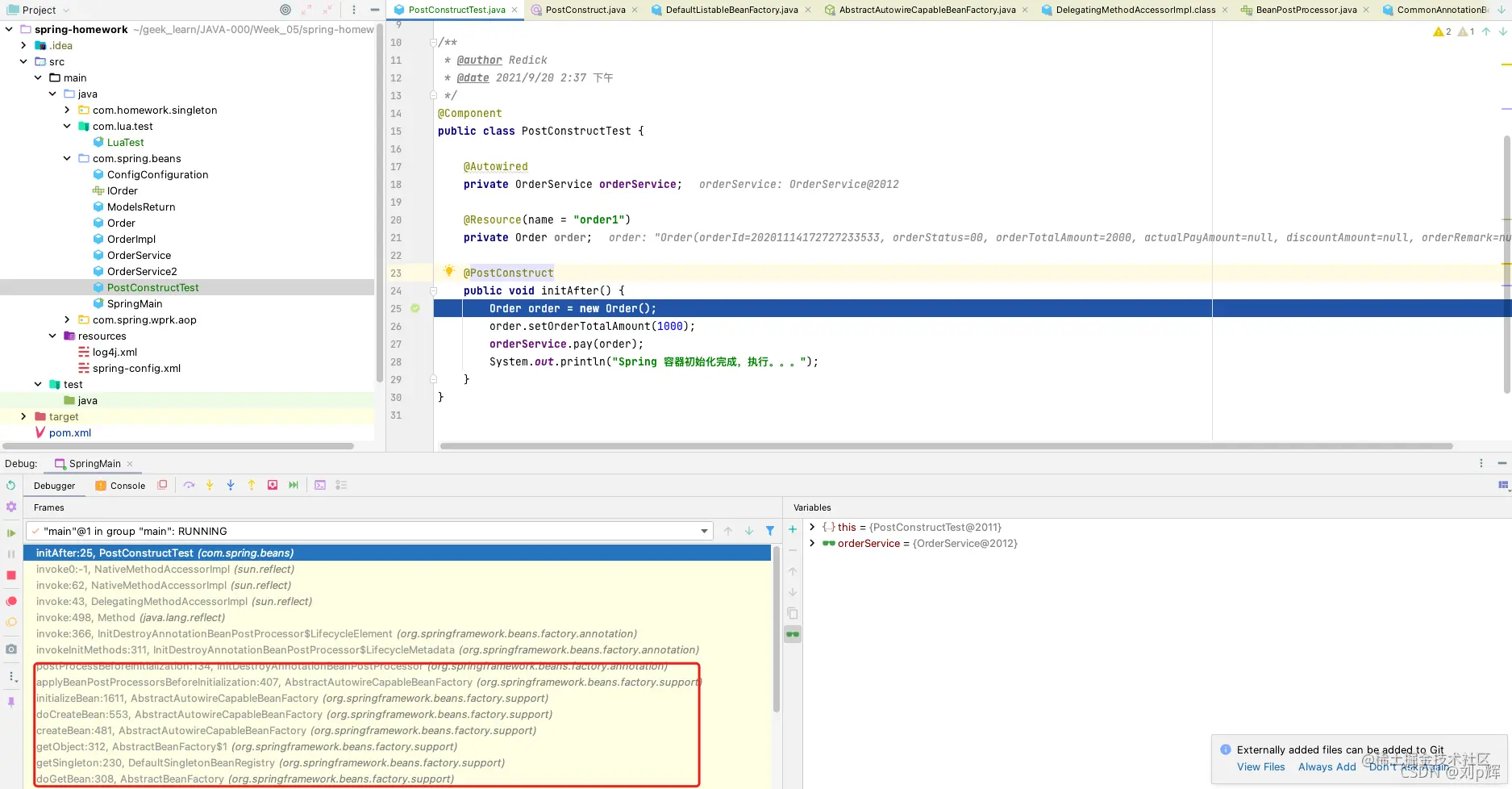Image resolution: width=1512 pixels, height=789 pixels.
Task: Click Trace Current Stream Chain icon
Action: pos(341,485)
